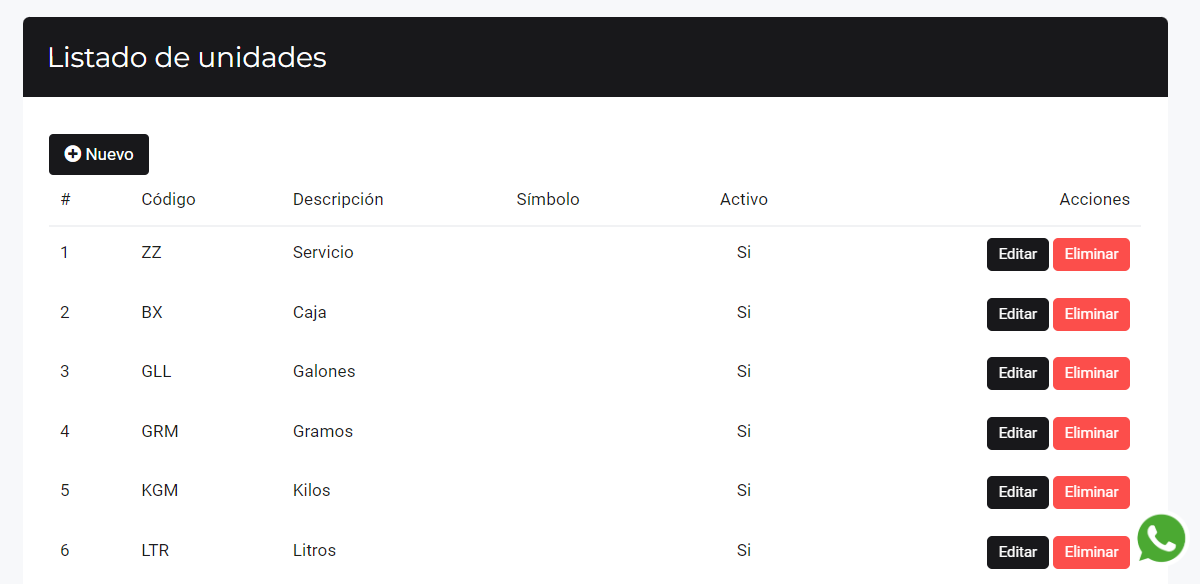The image size is (1200, 584).
Task: Edit the Caja unit
Action: click(1017, 314)
